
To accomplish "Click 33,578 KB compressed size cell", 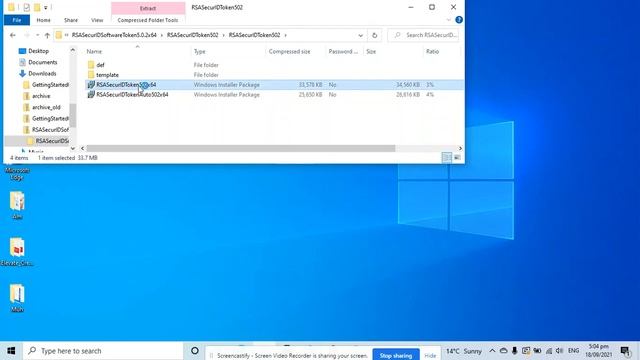I will (310, 84).
